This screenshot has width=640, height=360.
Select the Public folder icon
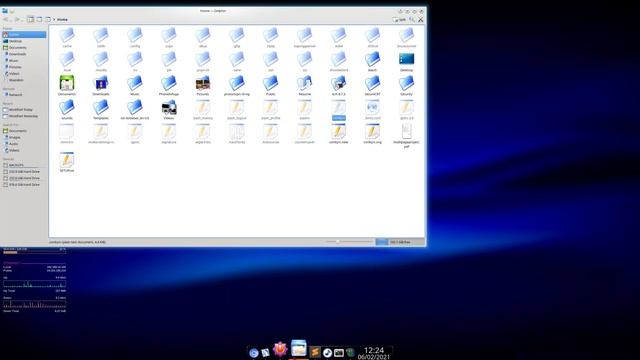pos(271,83)
